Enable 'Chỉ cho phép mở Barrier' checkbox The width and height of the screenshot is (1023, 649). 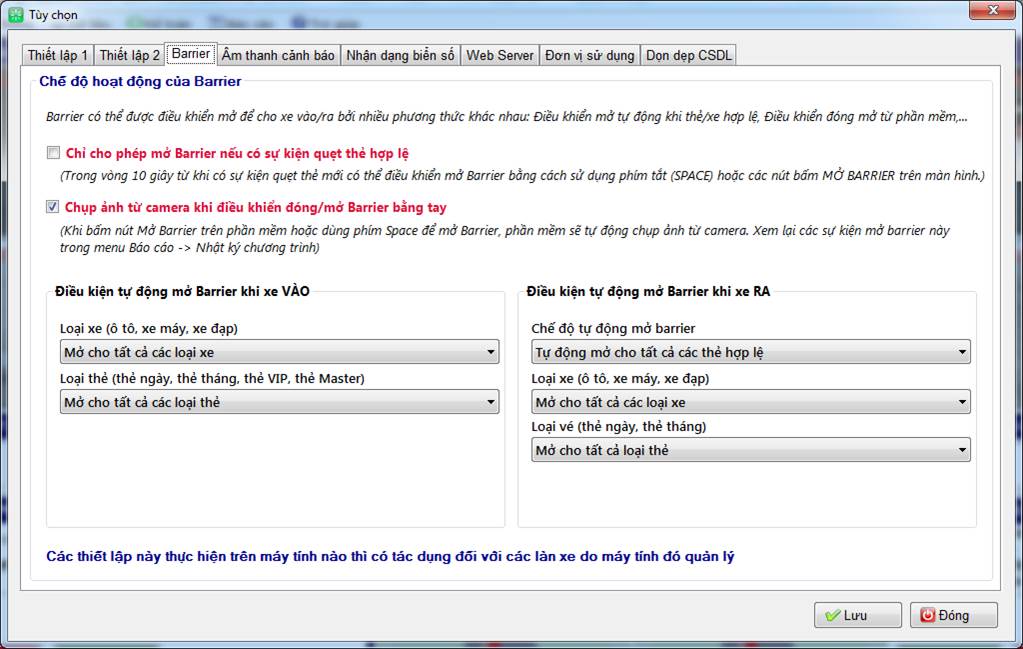(53, 154)
